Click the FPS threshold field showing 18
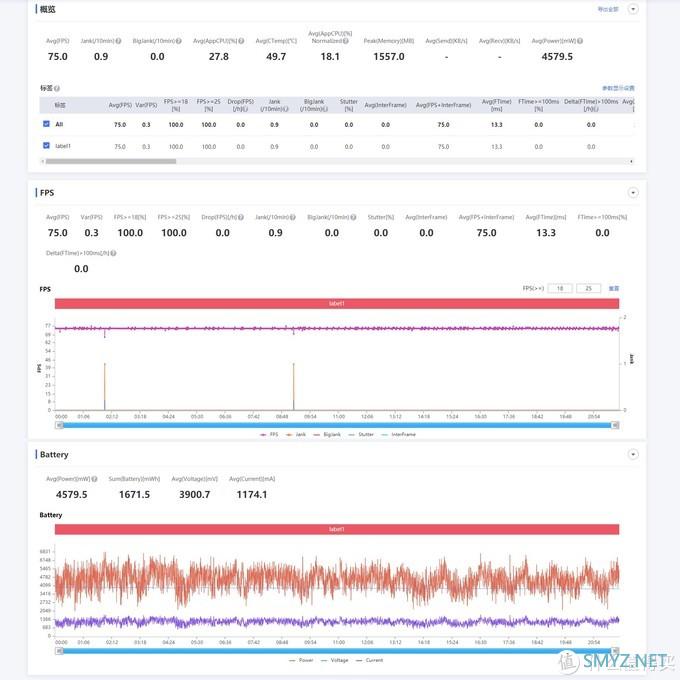Viewport: 680px width, 680px height. [x=560, y=288]
